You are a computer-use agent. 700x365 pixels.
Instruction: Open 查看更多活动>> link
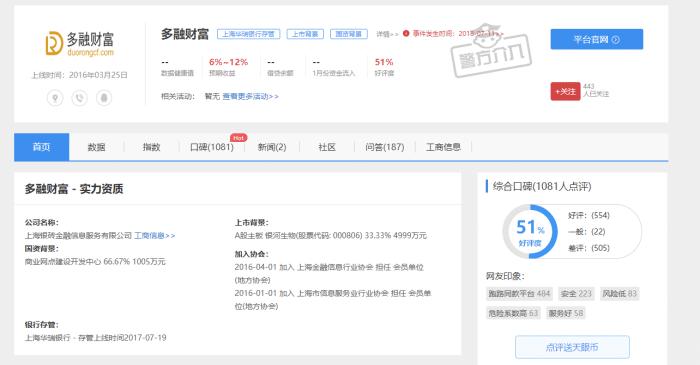[x=250, y=96]
